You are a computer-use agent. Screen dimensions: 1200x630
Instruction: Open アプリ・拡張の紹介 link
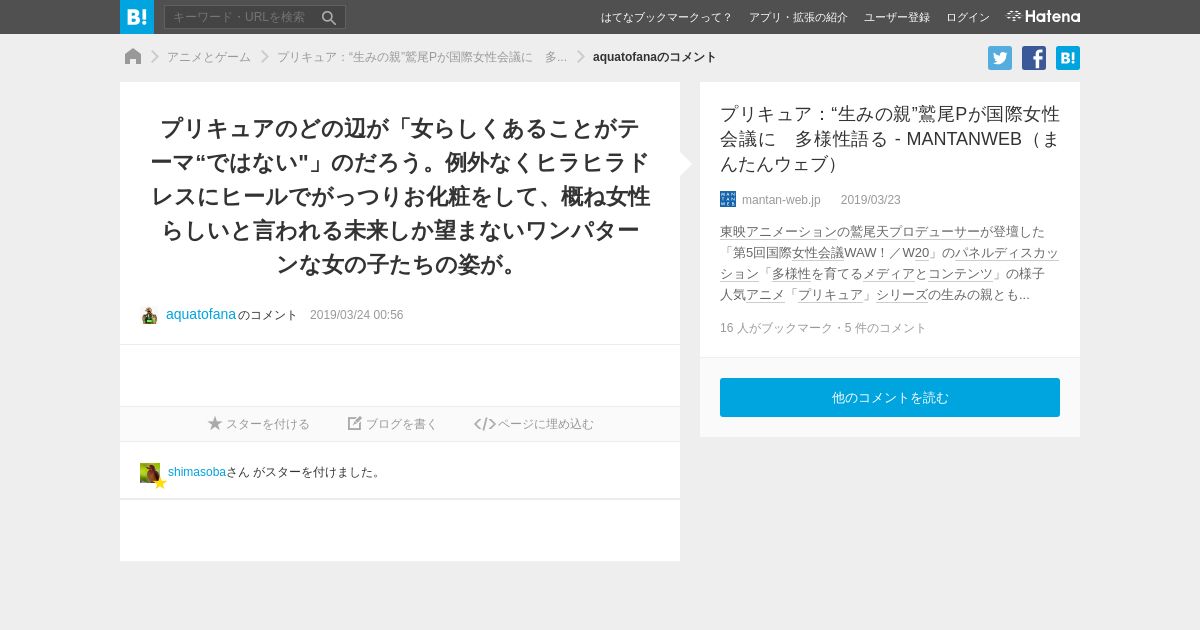798,17
